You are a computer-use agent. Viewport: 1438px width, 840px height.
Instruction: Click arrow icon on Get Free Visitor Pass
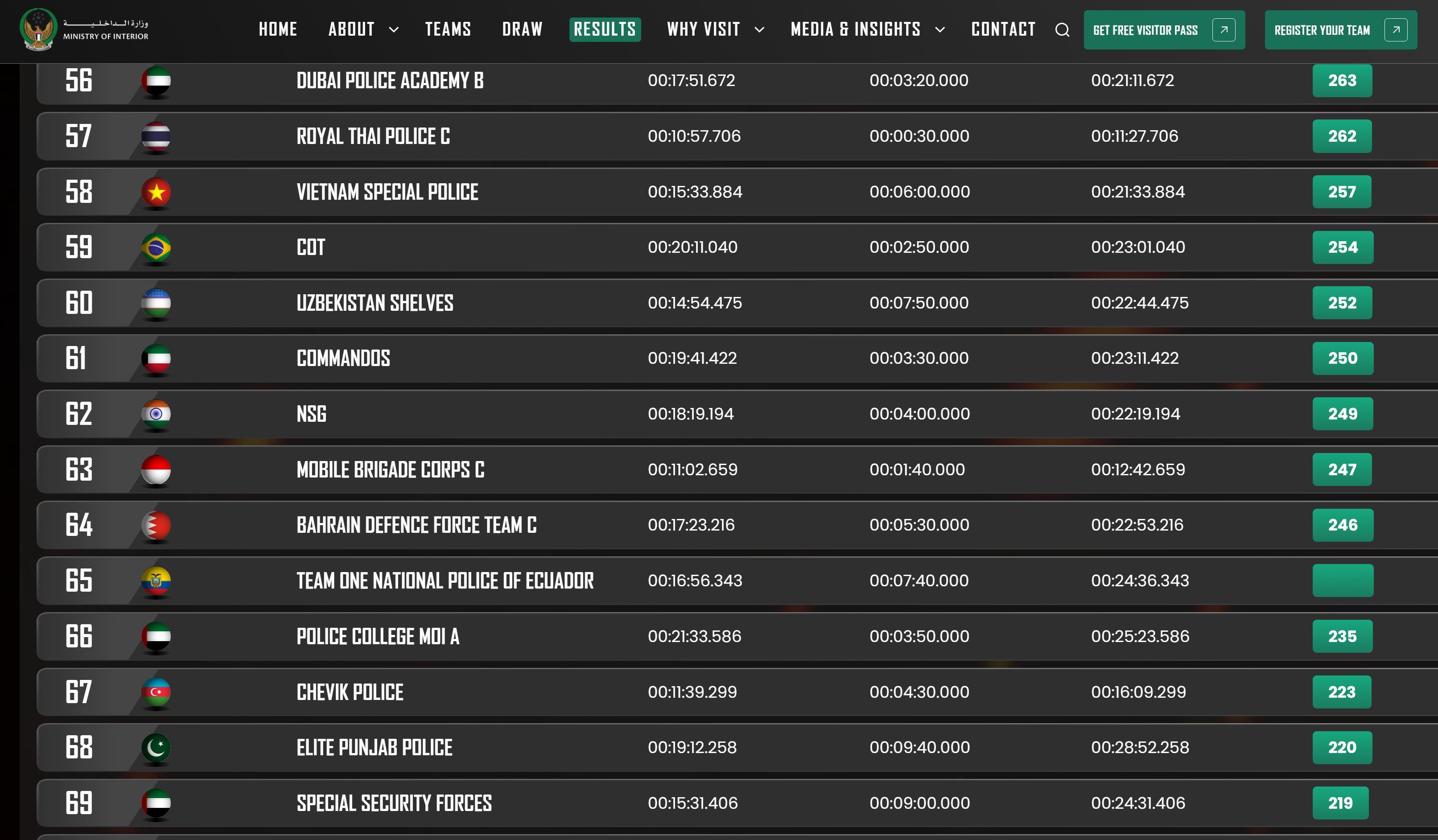point(1224,30)
